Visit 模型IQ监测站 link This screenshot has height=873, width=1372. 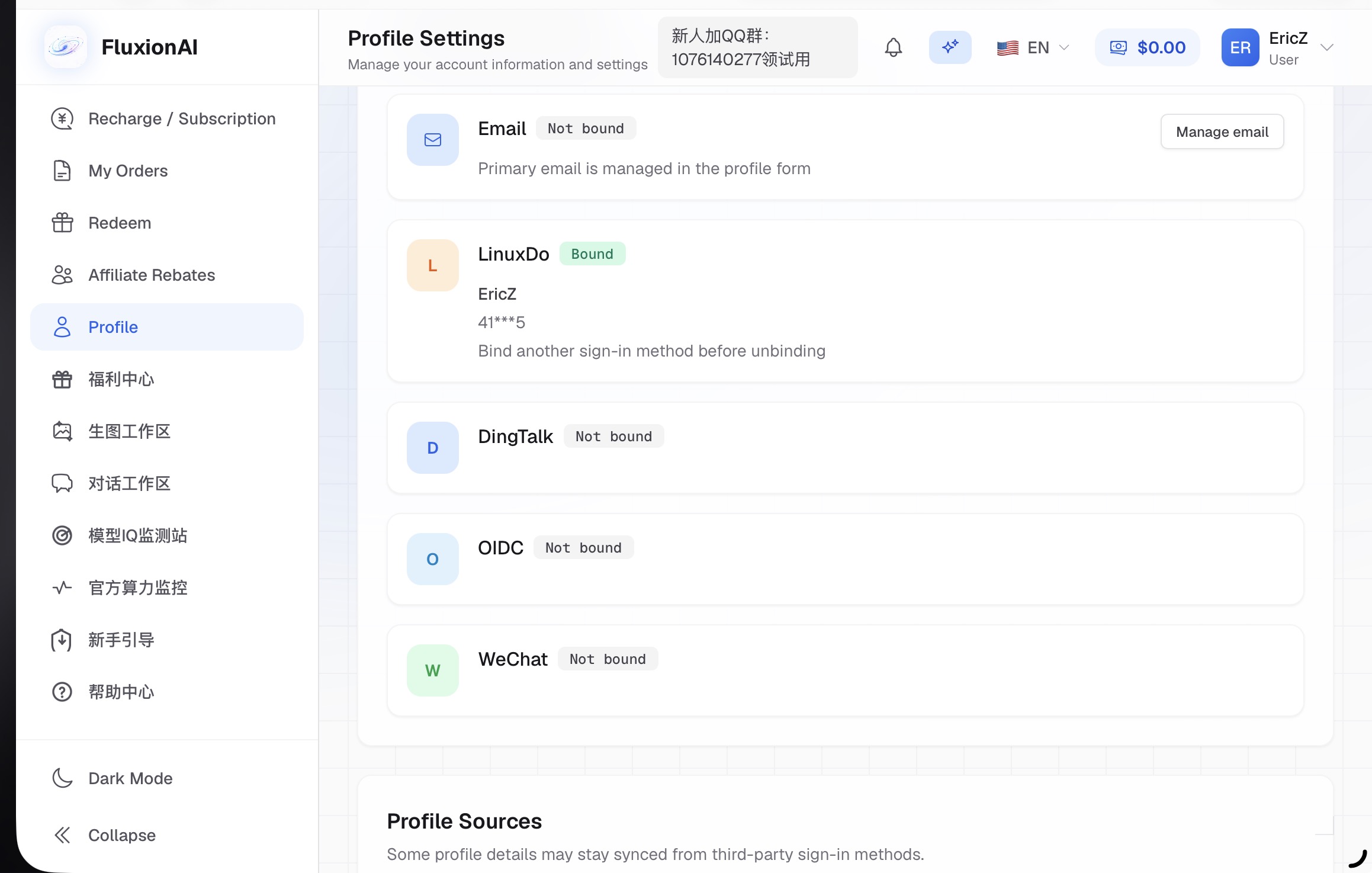167,535
